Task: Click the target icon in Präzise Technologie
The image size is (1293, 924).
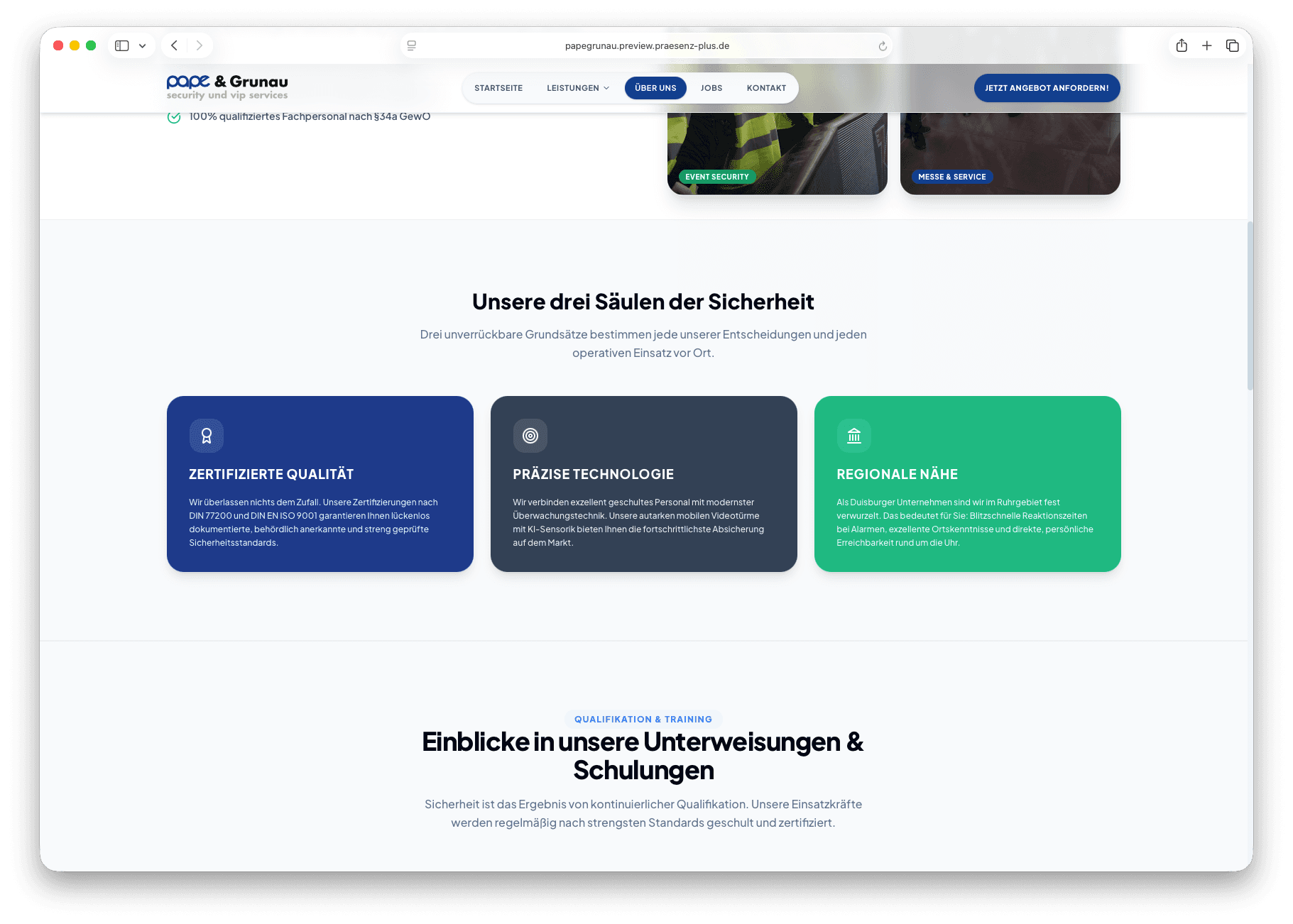Action: [530, 436]
